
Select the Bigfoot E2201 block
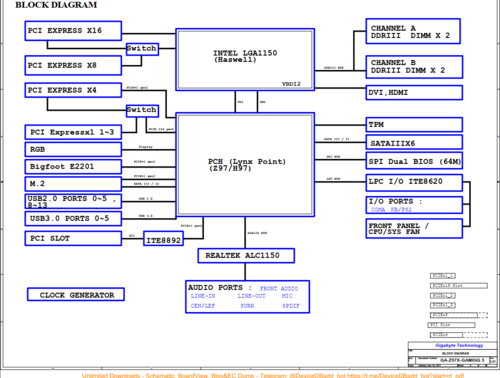(73, 167)
